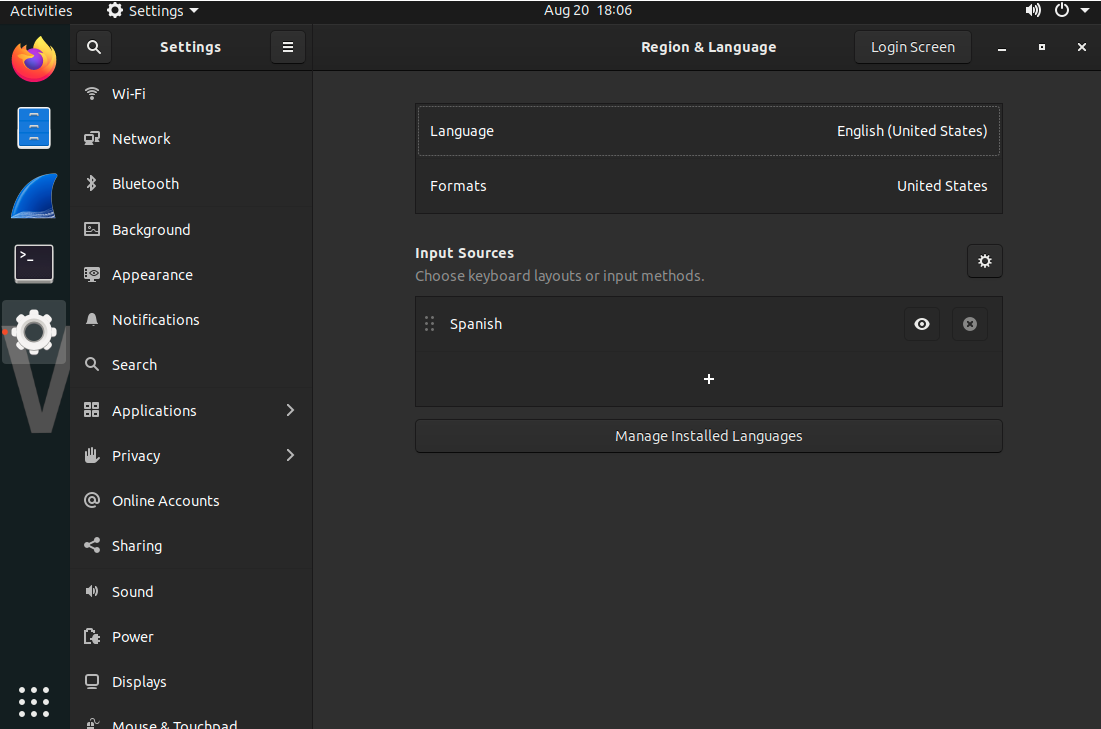Open Displays settings
Screen dimensions: 1101x729
click(x=191, y=681)
